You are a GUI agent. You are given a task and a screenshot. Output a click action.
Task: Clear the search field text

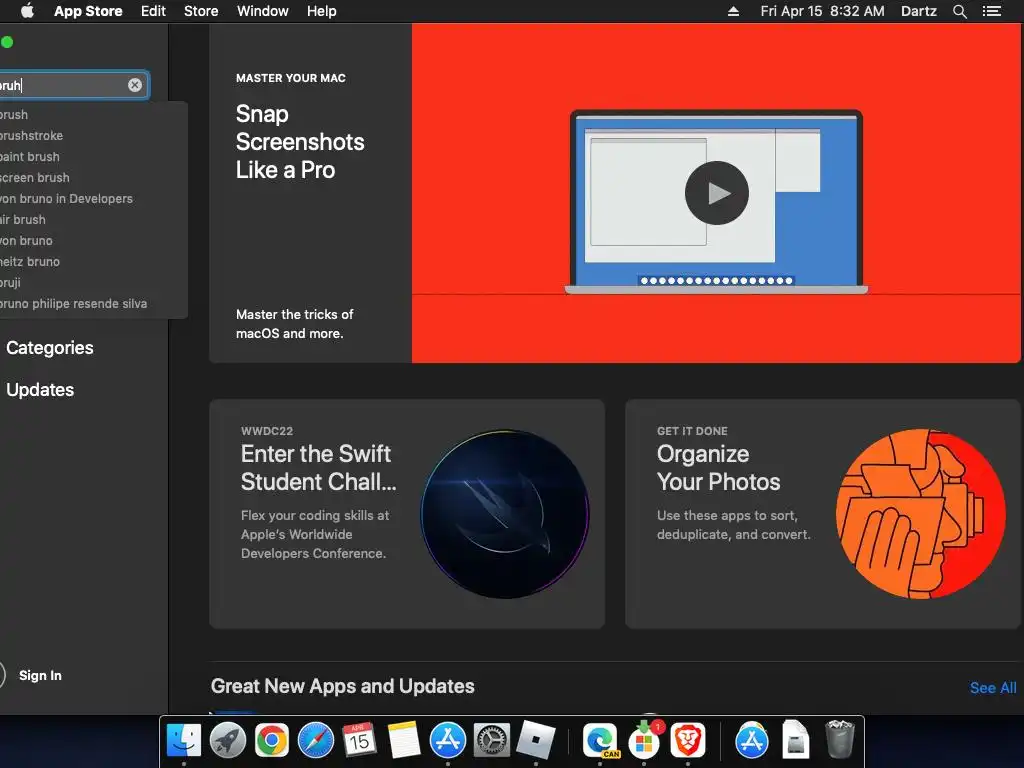pos(135,85)
